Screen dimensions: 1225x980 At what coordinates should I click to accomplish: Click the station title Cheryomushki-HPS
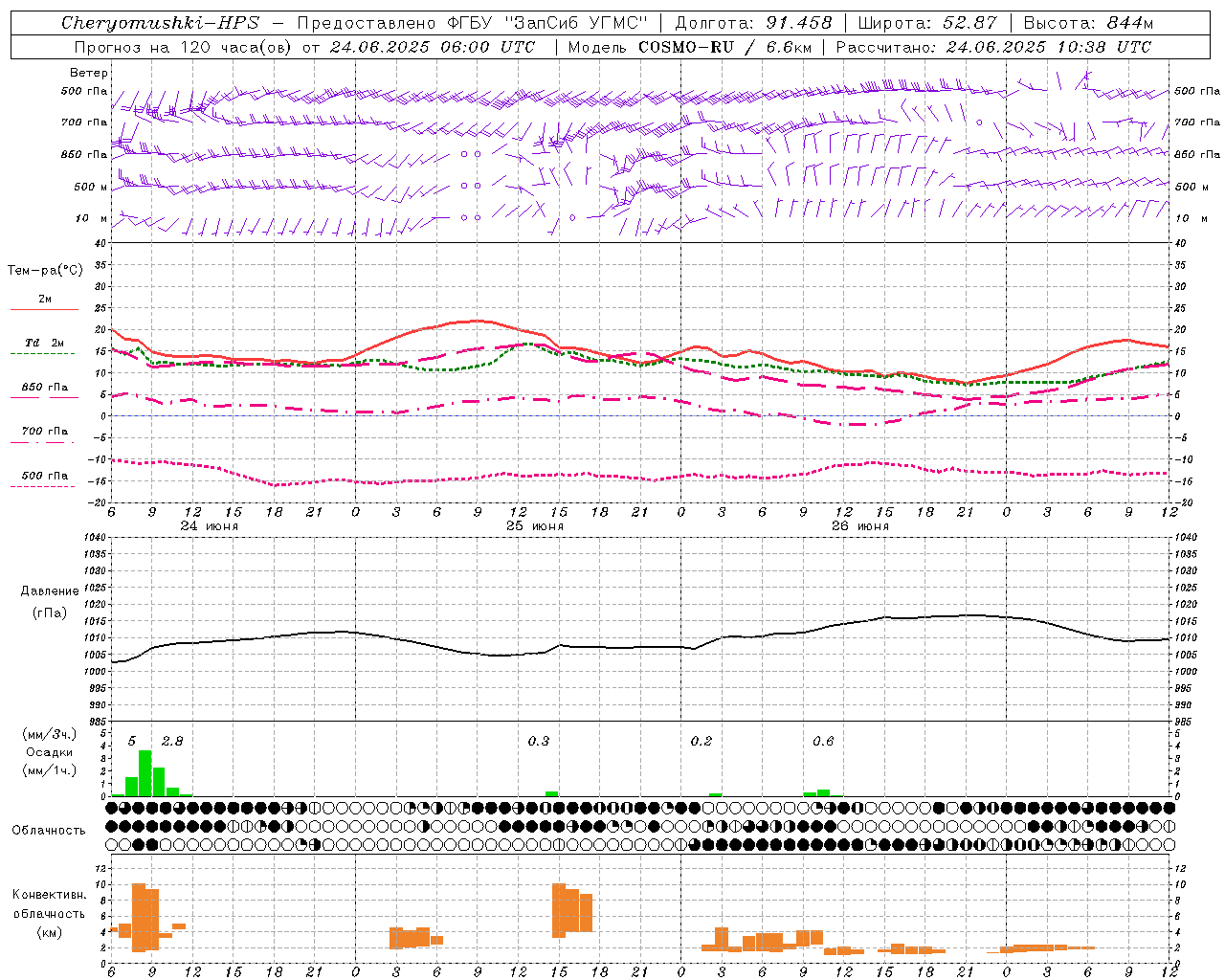pos(160,23)
